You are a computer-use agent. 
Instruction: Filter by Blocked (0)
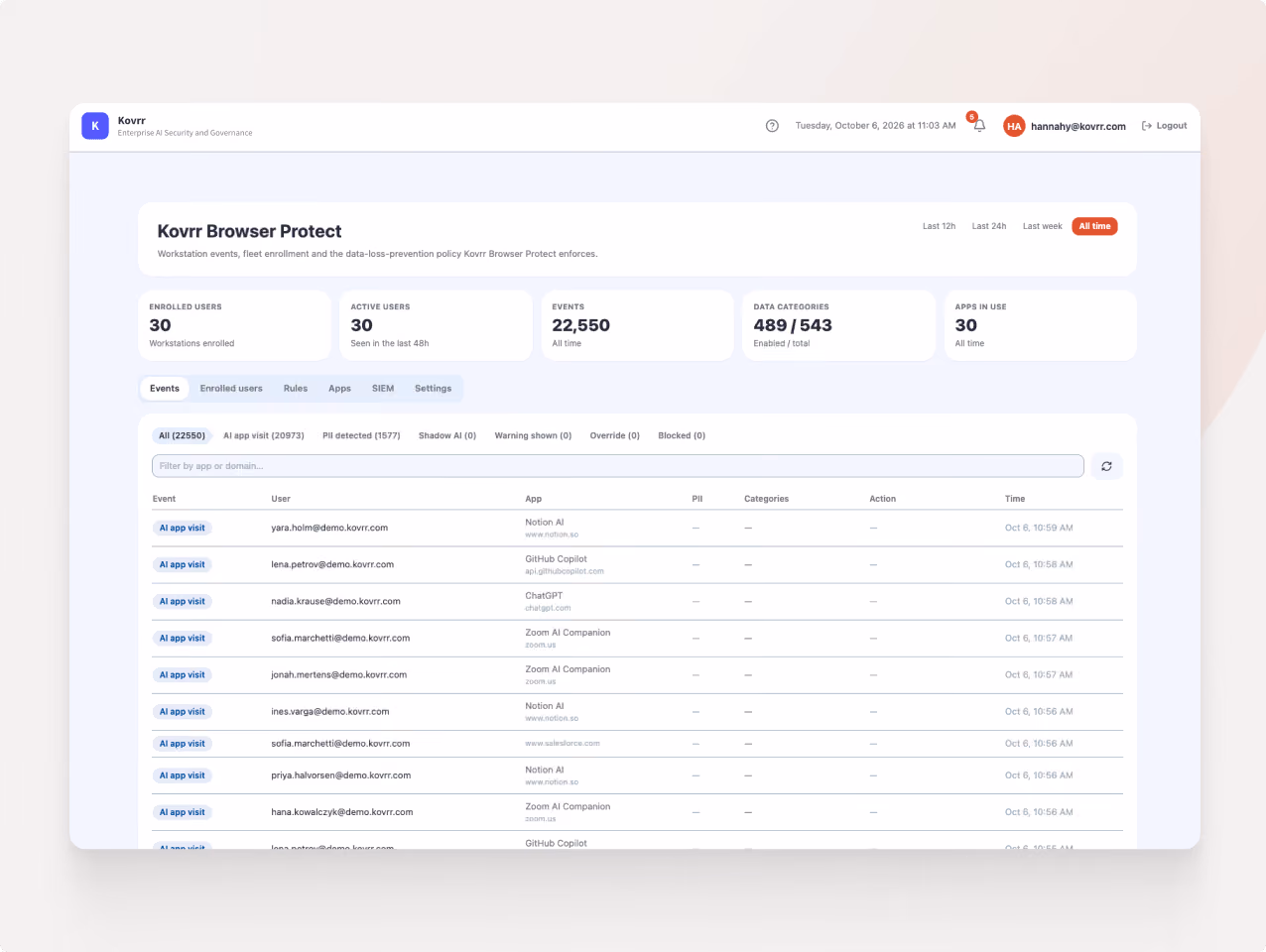pos(682,435)
